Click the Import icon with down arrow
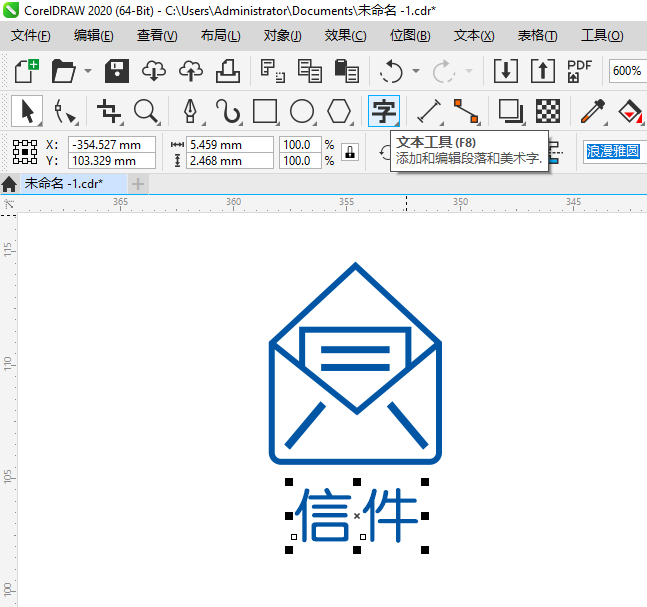The width and height of the screenshot is (647, 607). [506, 71]
